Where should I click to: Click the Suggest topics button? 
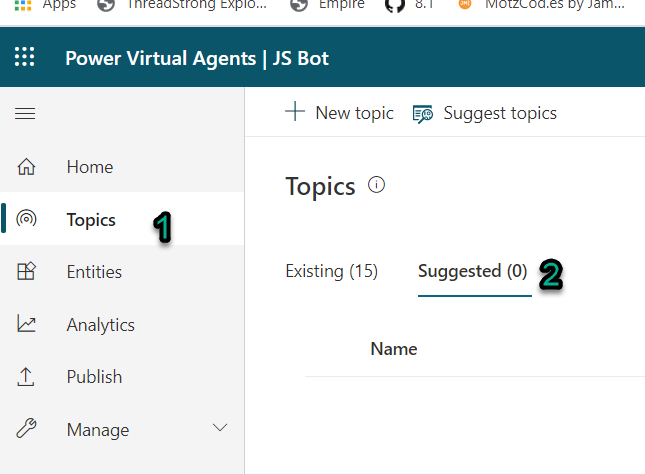(485, 113)
